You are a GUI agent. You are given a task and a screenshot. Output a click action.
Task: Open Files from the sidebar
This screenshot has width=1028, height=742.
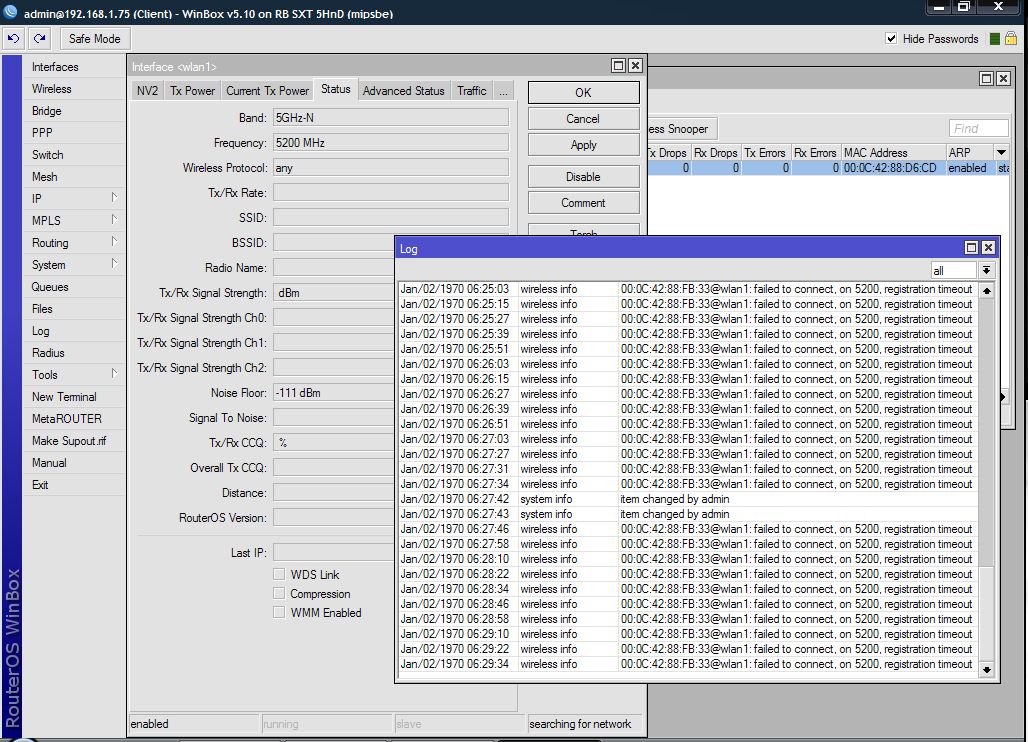coord(73,309)
